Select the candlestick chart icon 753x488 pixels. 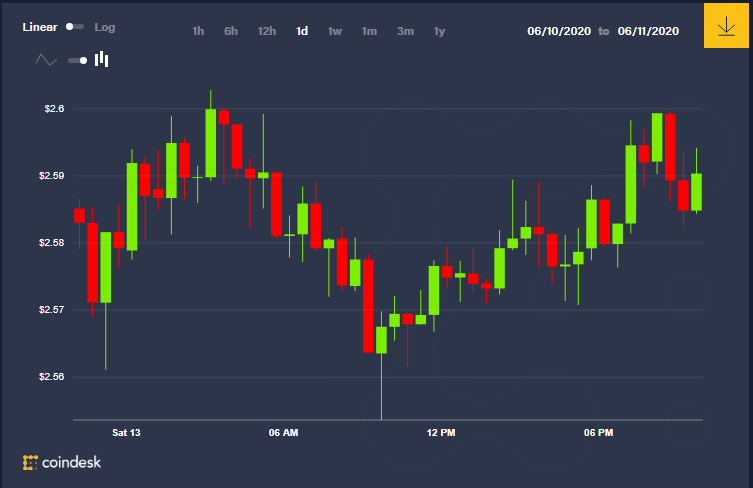point(101,59)
